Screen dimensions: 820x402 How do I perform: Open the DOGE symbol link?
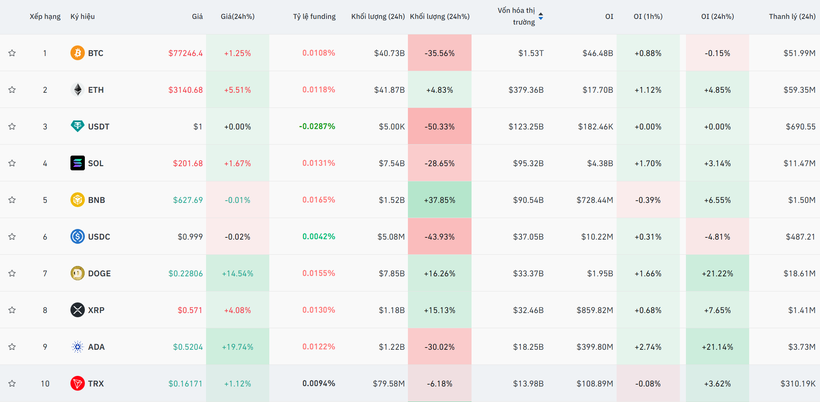[99, 273]
